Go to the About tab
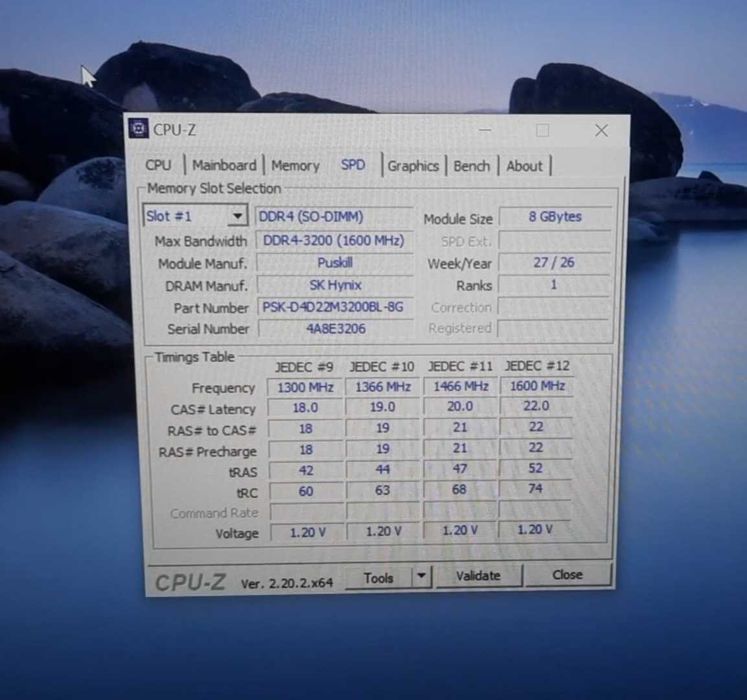The width and height of the screenshot is (747, 700). (x=524, y=166)
